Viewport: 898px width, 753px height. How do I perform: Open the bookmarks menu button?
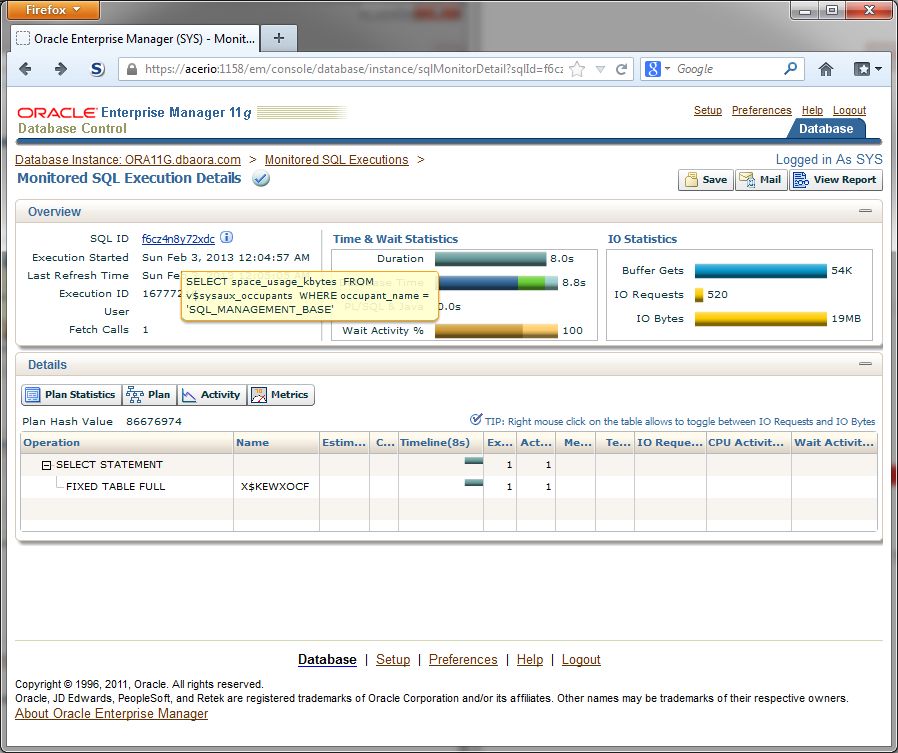point(867,69)
